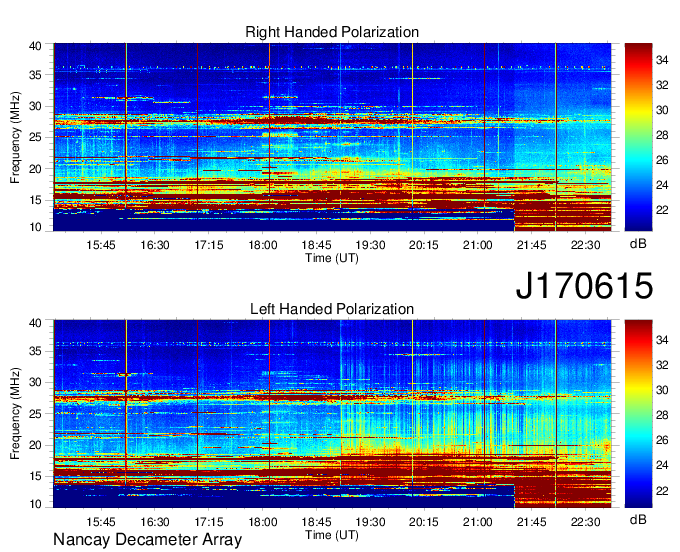Viewport: 680px width, 552px height.
Task: Click the left-handed polarization spectrogram
Action: [x=332, y=414]
